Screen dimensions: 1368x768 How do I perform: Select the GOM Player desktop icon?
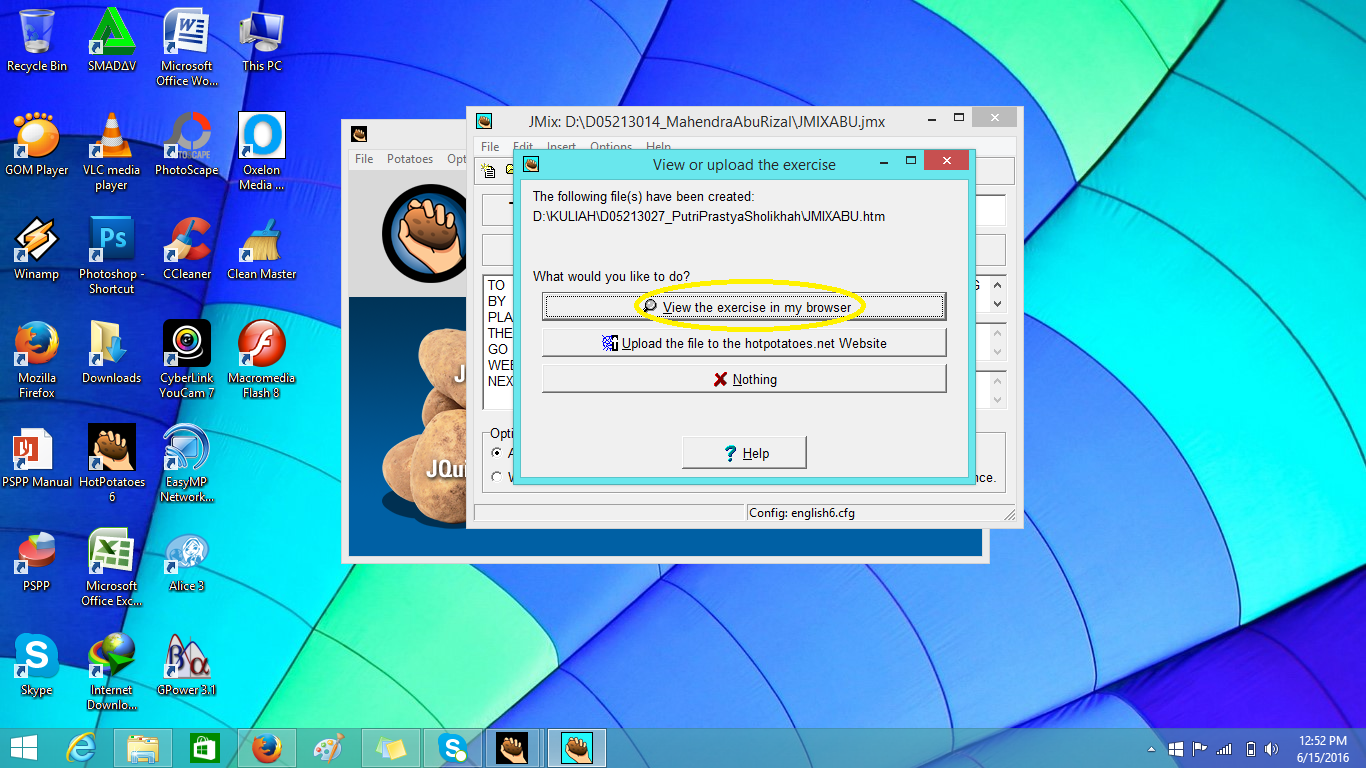point(37,146)
